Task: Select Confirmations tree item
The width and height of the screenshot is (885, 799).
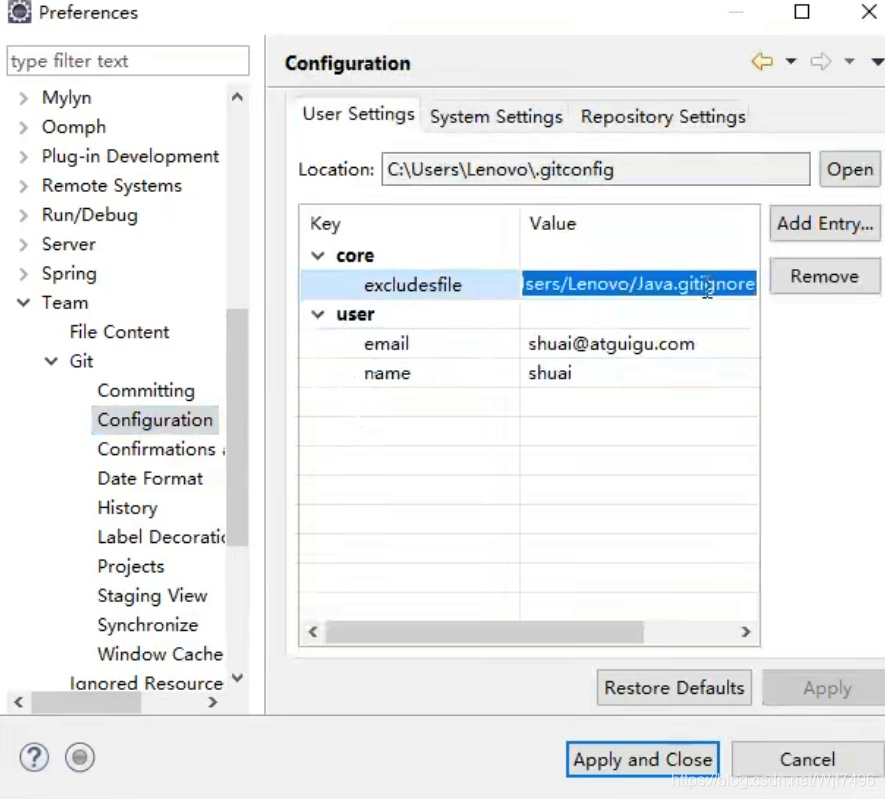Action: click(x=160, y=449)
